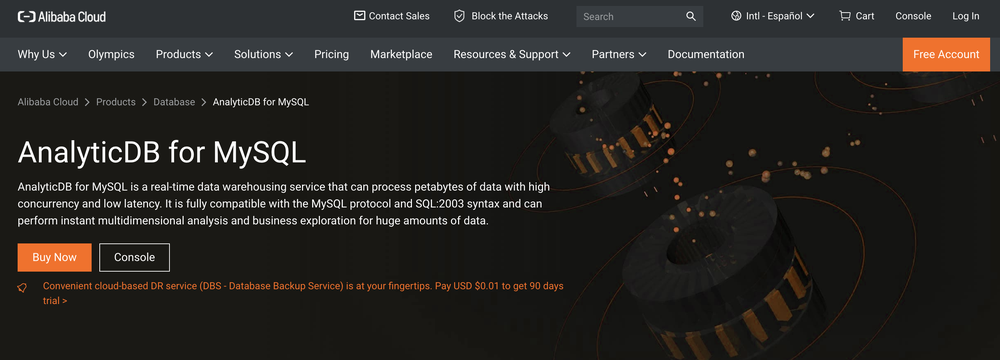1000x360 pixels.
Task: Go to the Pricing page
Action: coord(332,54)
